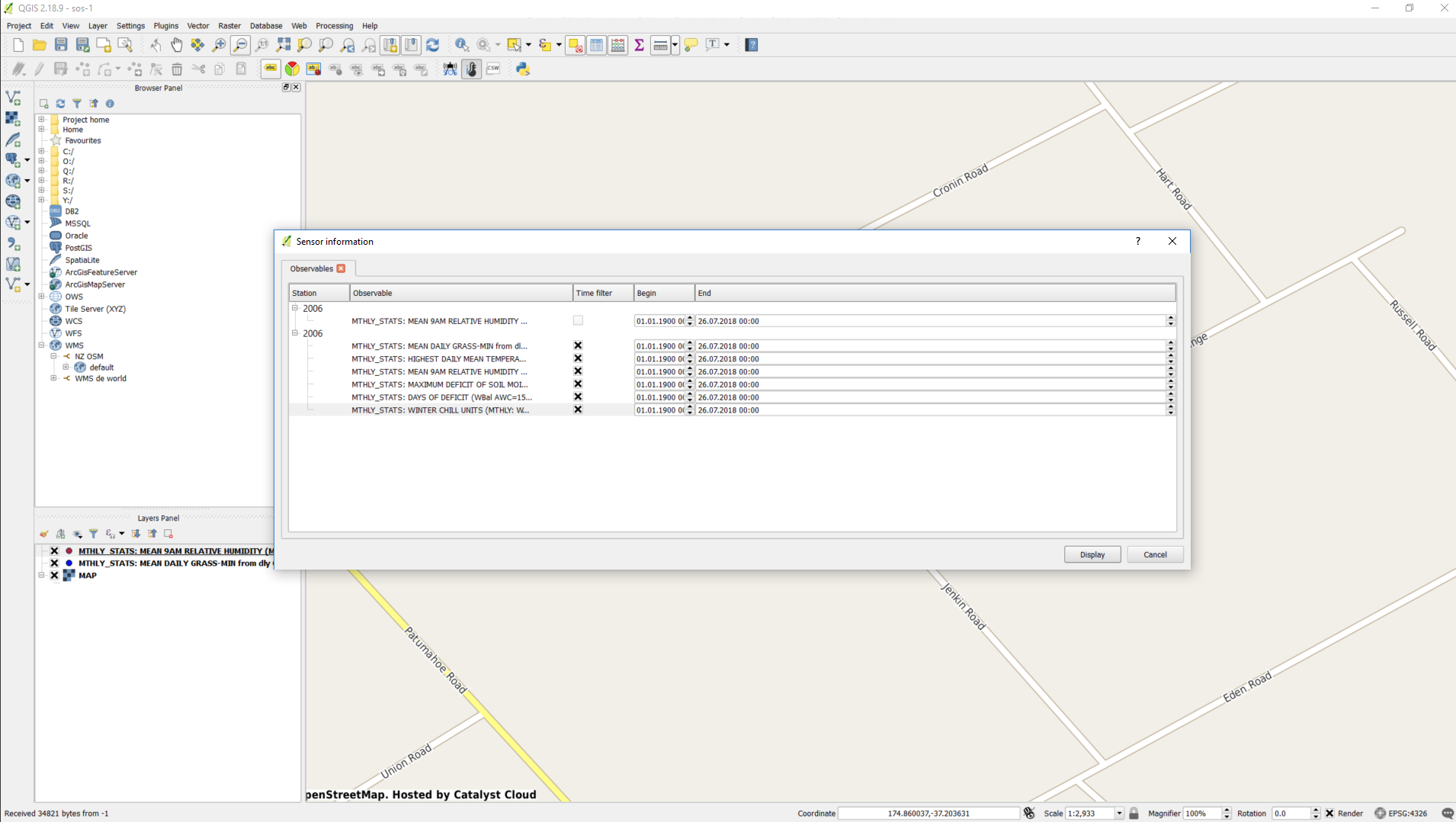This screenshot has width=1456, height=822.
Task: Open the Statistical Summary sigma icon
Action: (640, 45)
